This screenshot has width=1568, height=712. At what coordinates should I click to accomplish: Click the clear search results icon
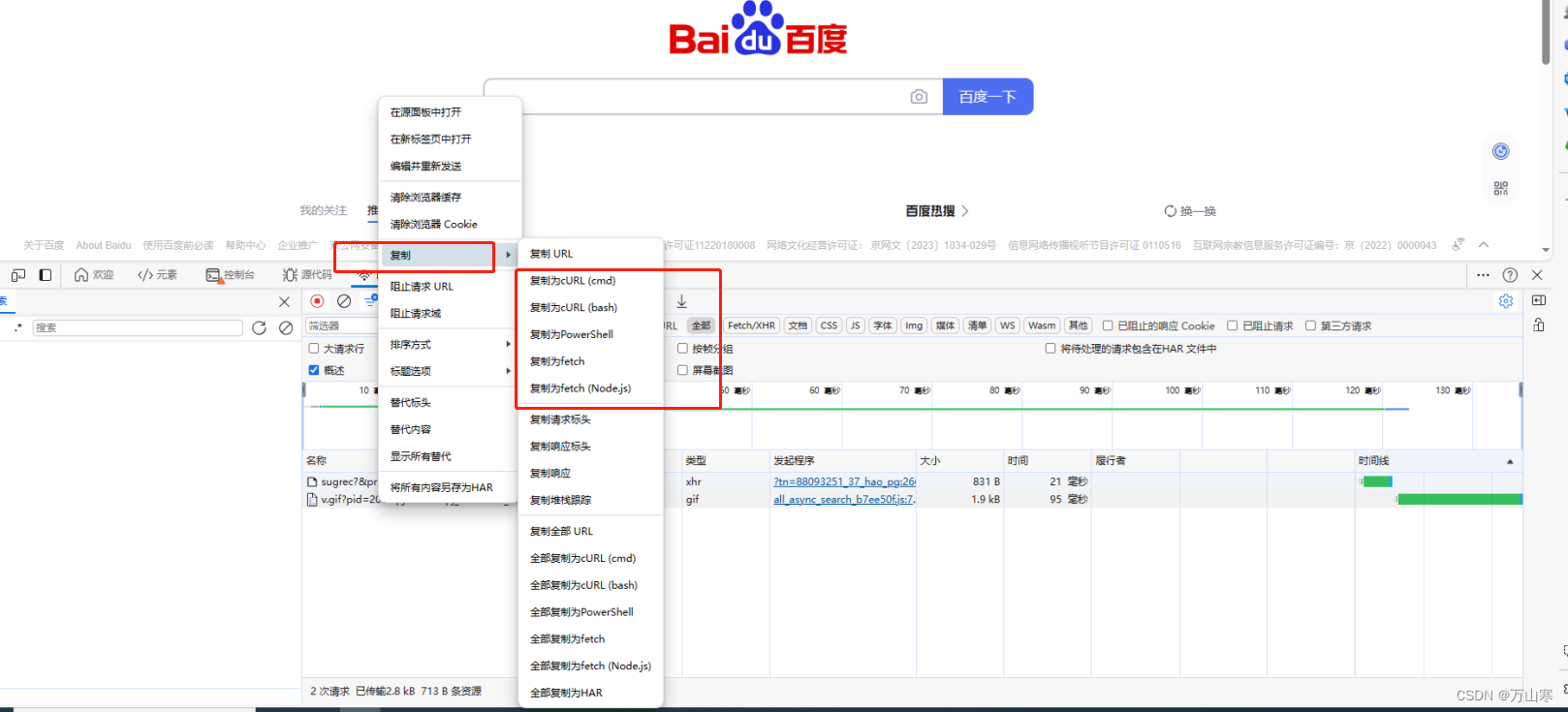(x=286, y=328)
